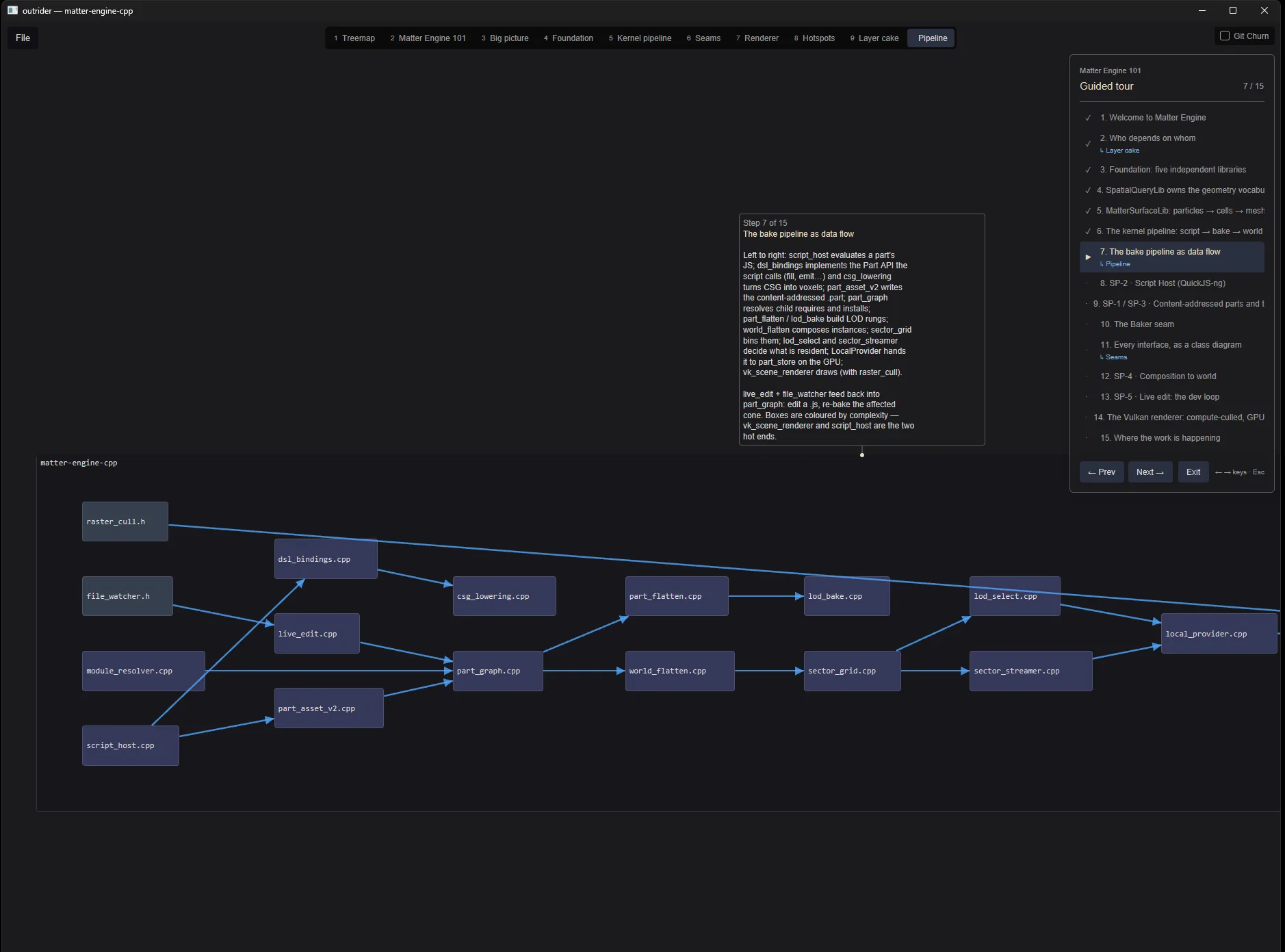
Task: Click the world_flatten.cpp node
Action: 680,671
